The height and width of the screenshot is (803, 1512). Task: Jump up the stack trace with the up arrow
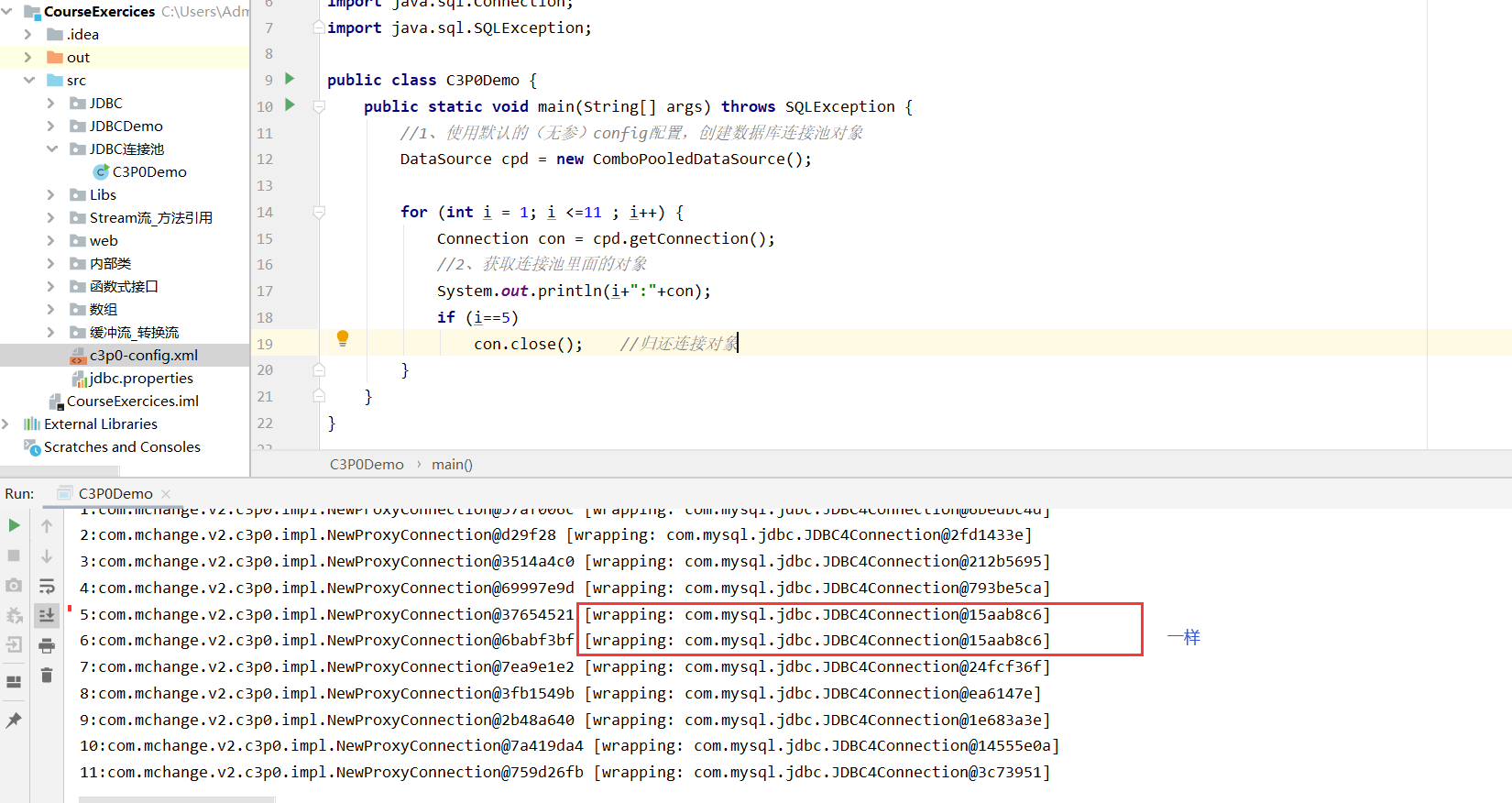(47, 526)
